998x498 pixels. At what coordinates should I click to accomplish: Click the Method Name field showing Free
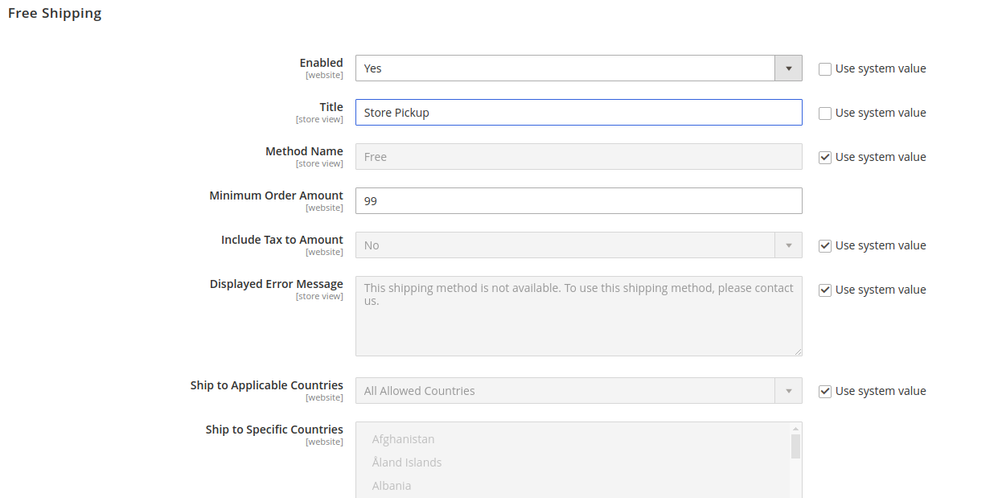click(x=578, y=157)
